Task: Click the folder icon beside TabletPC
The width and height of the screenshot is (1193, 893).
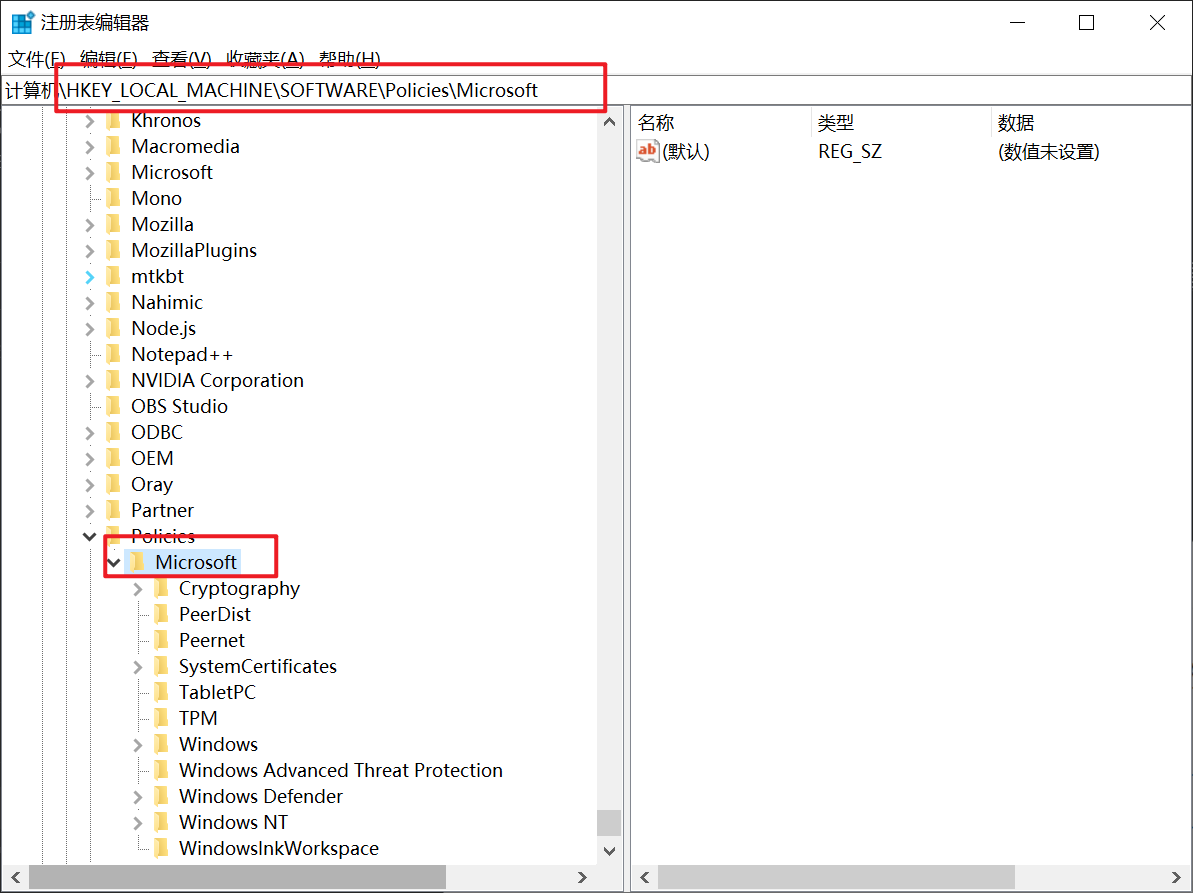Action: (161, 693)
